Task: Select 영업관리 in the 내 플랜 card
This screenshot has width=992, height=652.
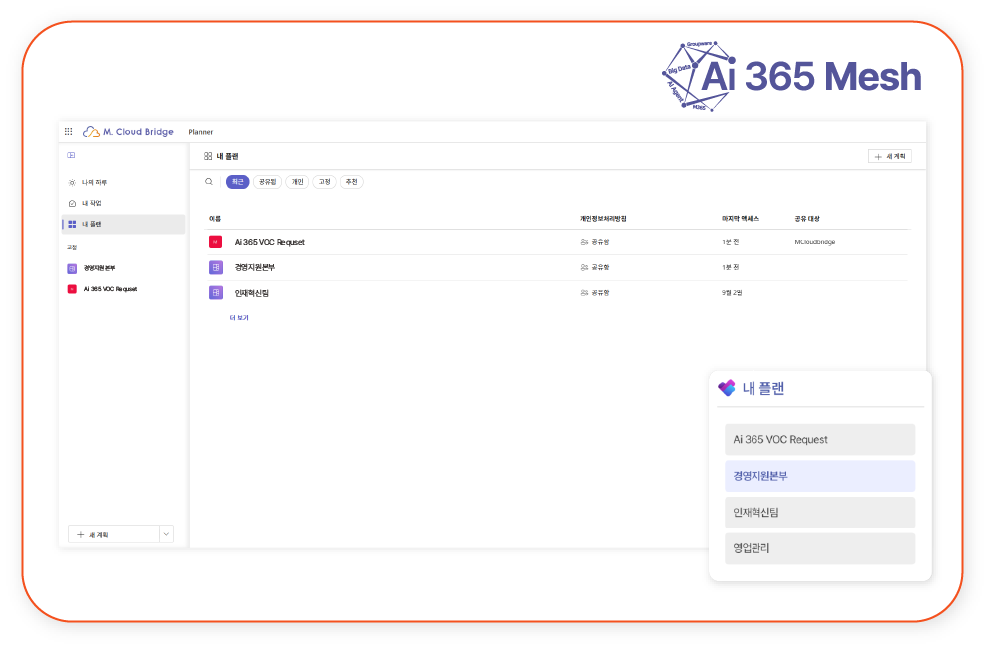Action: point(819,548)
